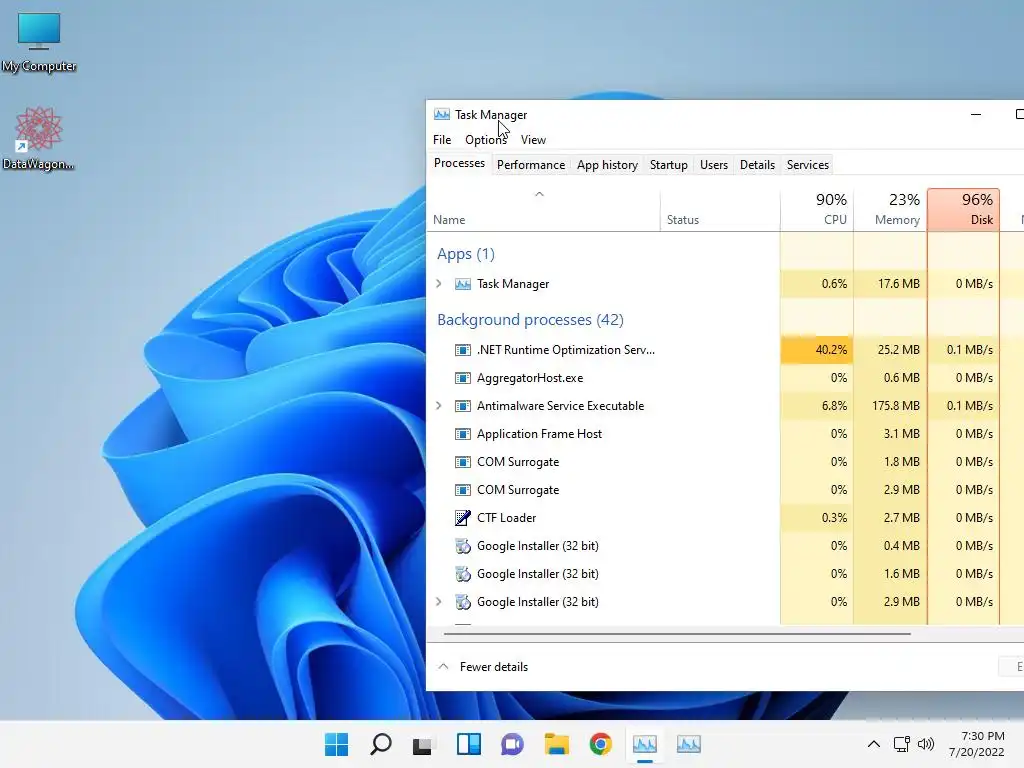Click the icon of COM Surrogate 2.9 MB
The width and height of the screenshot is (1024, 768).
coord(462,490)
